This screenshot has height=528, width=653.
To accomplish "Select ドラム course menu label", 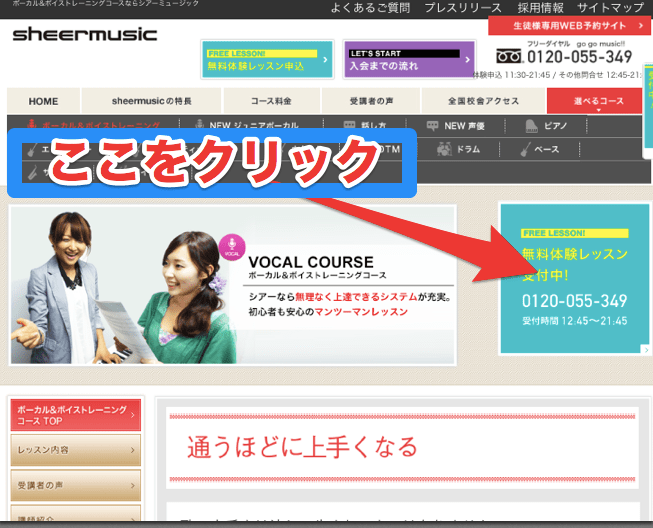I will [x=469, y=149].
